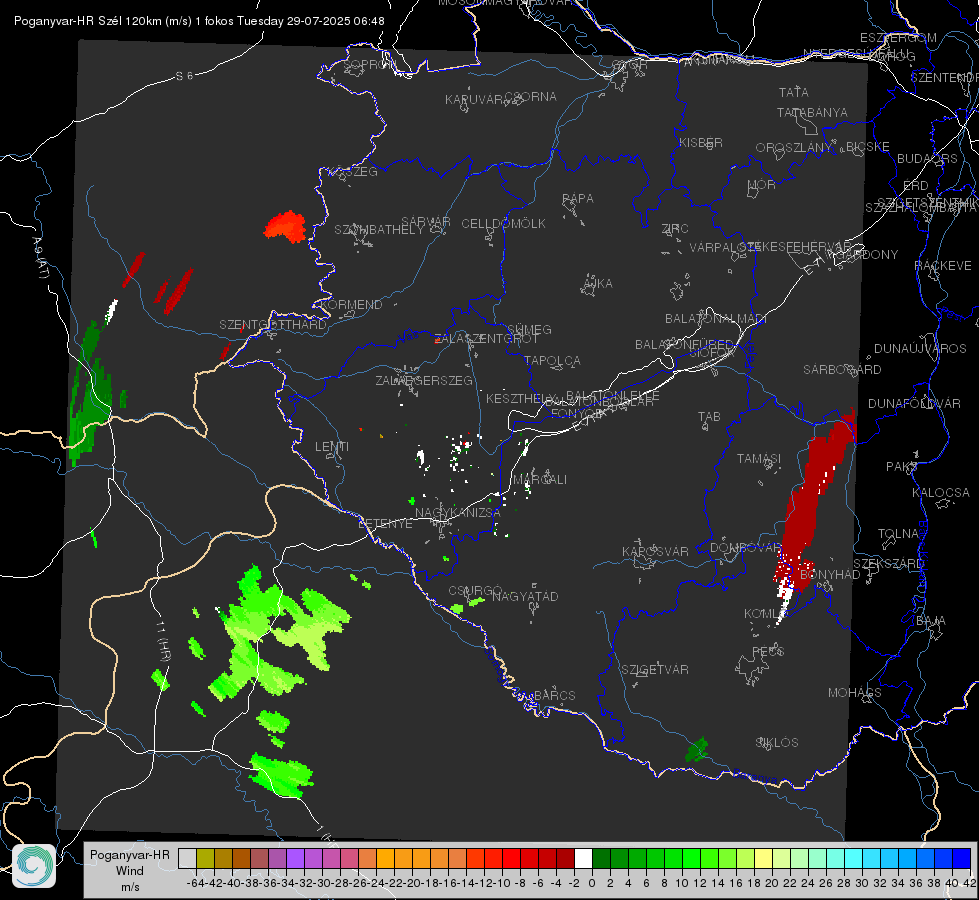
Task: Pick the white swatch in the wind legend
Action: pos(583,858)
